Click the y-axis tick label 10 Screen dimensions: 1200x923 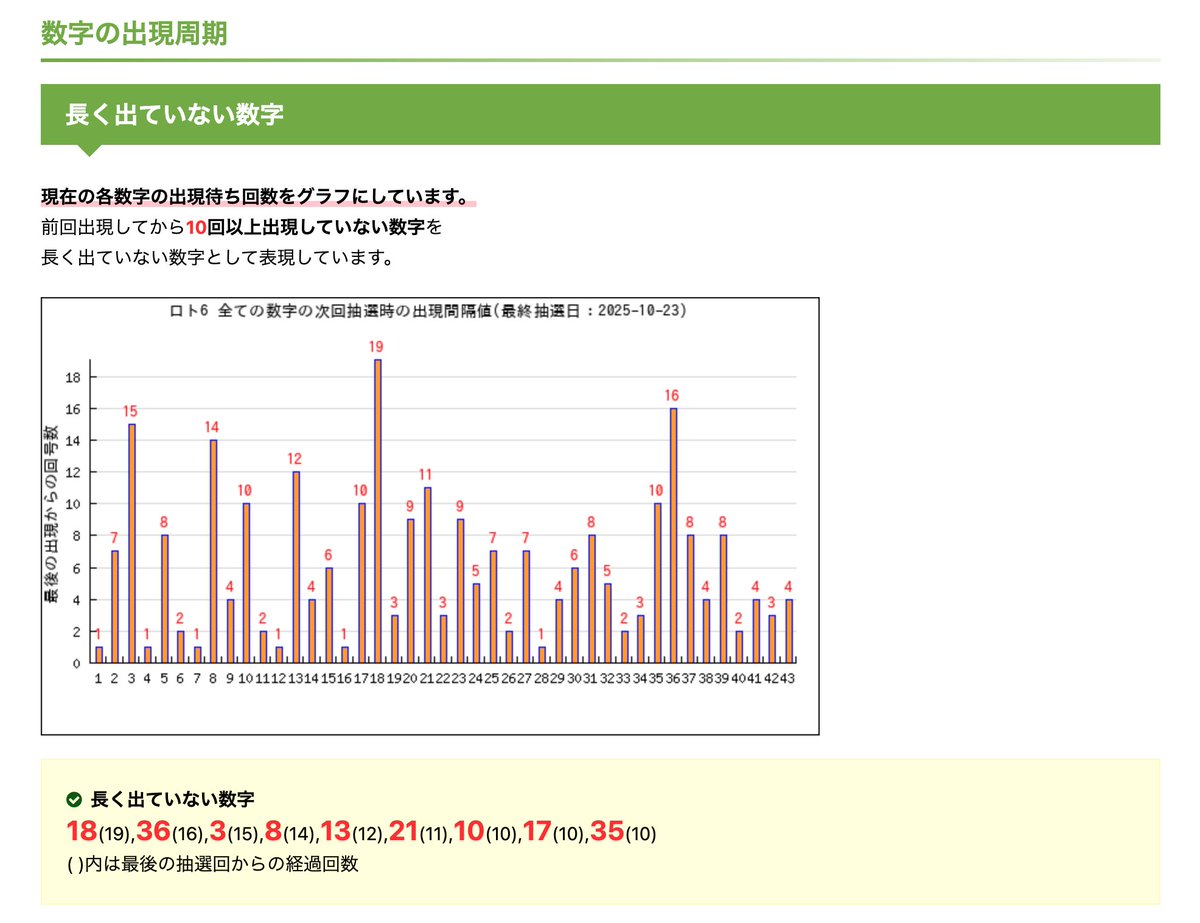click(x=72, y=504)
